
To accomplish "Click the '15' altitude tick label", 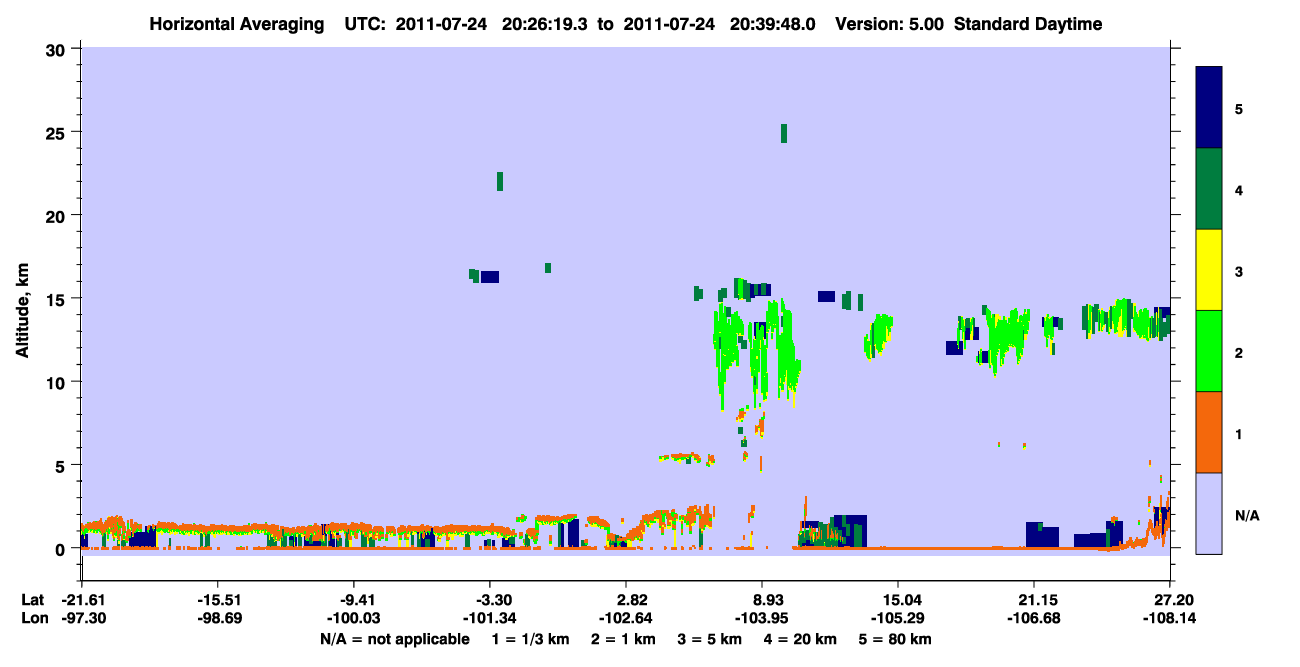I will click(x=58, y=299).
